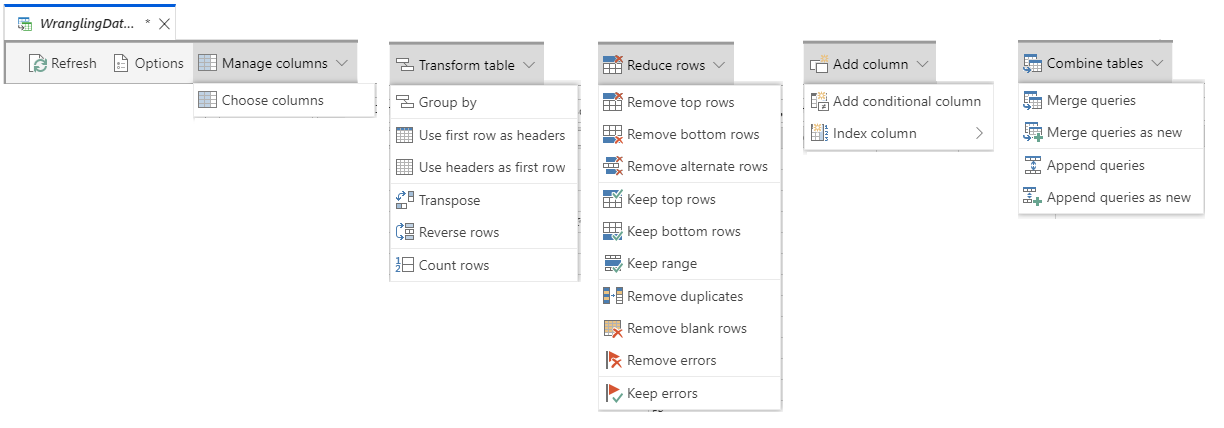Switch to the WranglingData tab
Viewport: 1224px width, 428px height.
click(x=88, y=23)
